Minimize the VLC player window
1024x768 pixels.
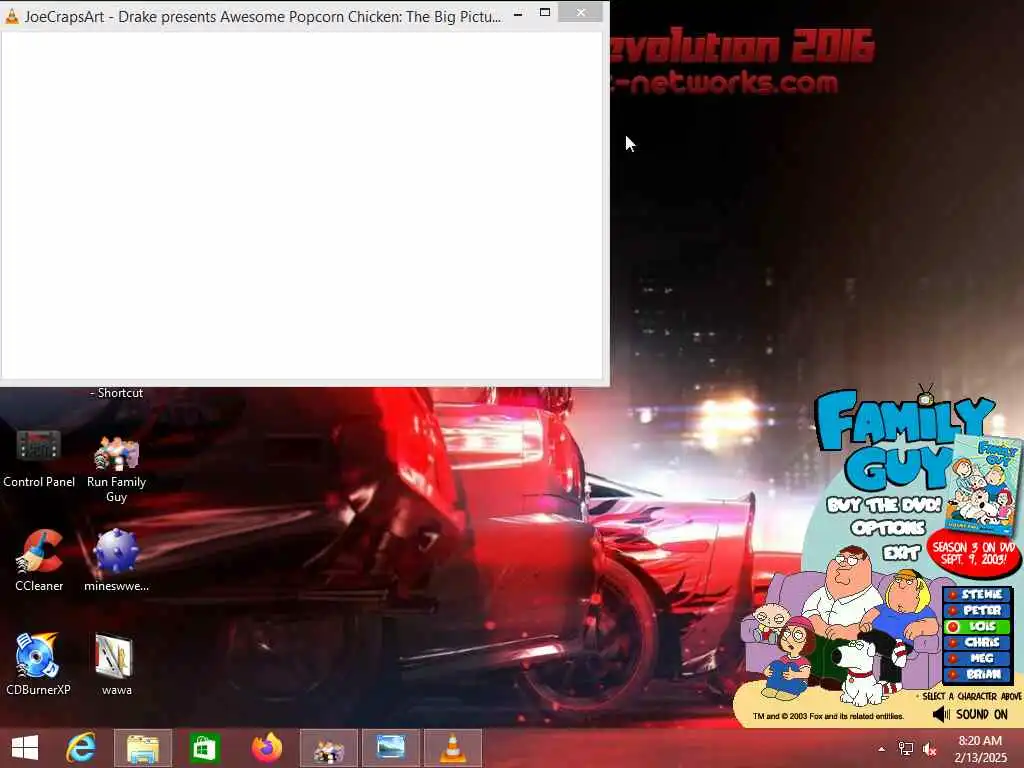click(518, 14)
